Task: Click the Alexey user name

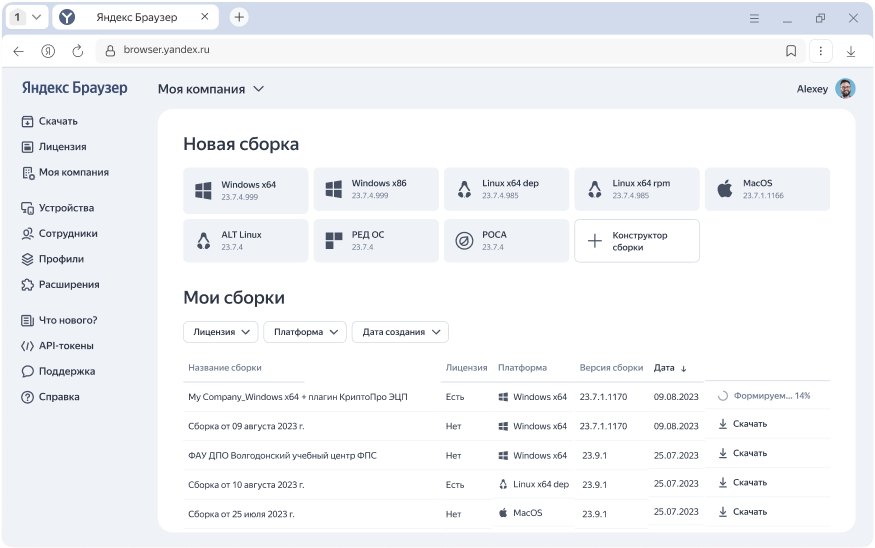Action: point(812,89)
